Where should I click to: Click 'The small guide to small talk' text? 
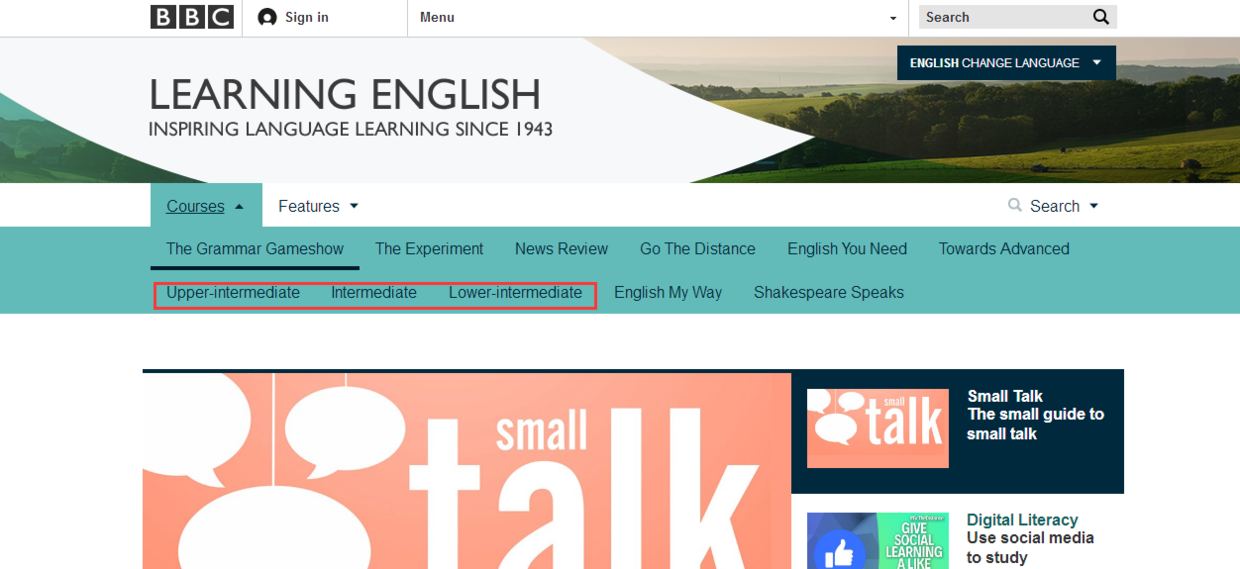1035,424
